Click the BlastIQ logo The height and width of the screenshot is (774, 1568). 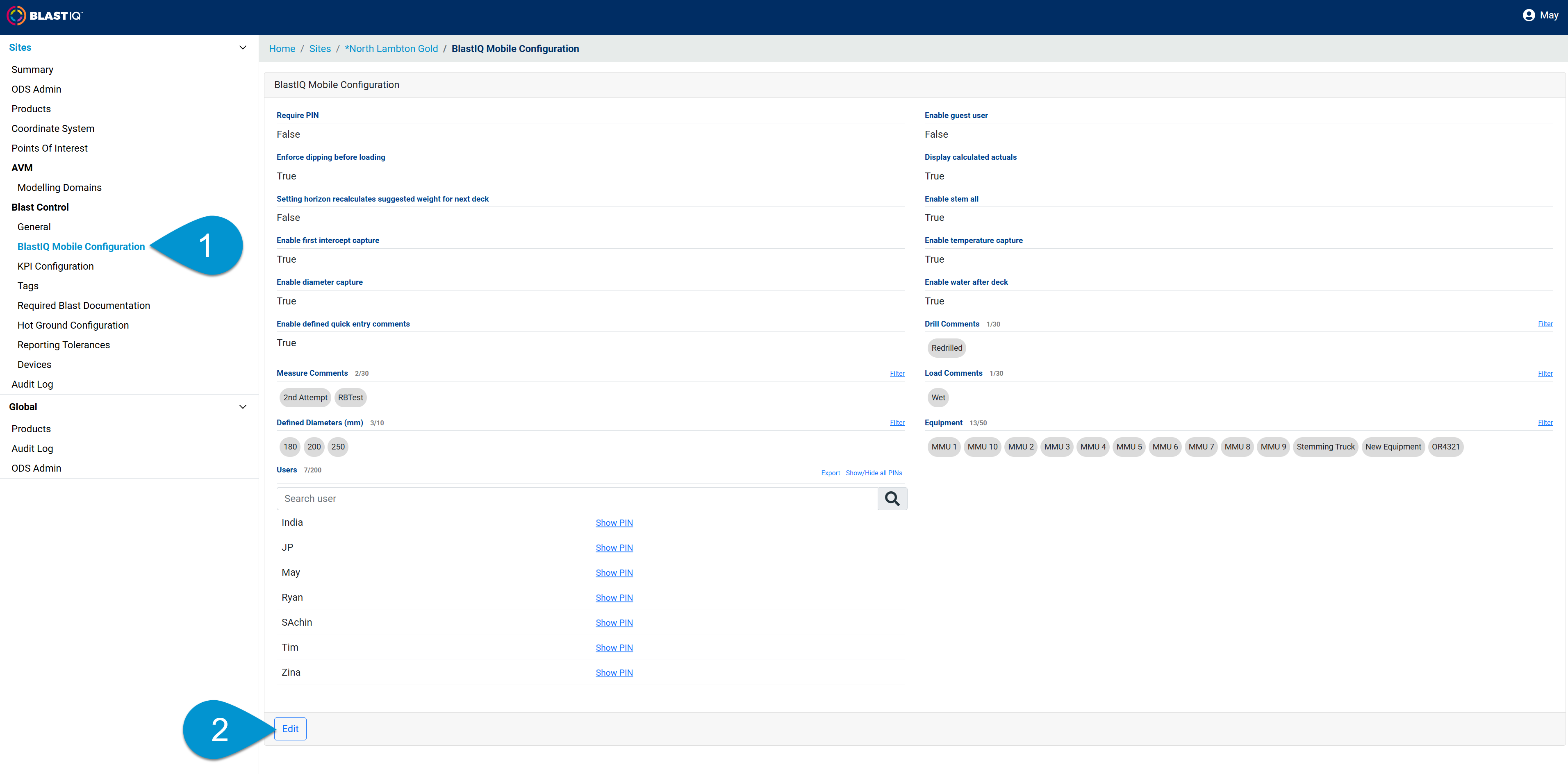point(44,15)
